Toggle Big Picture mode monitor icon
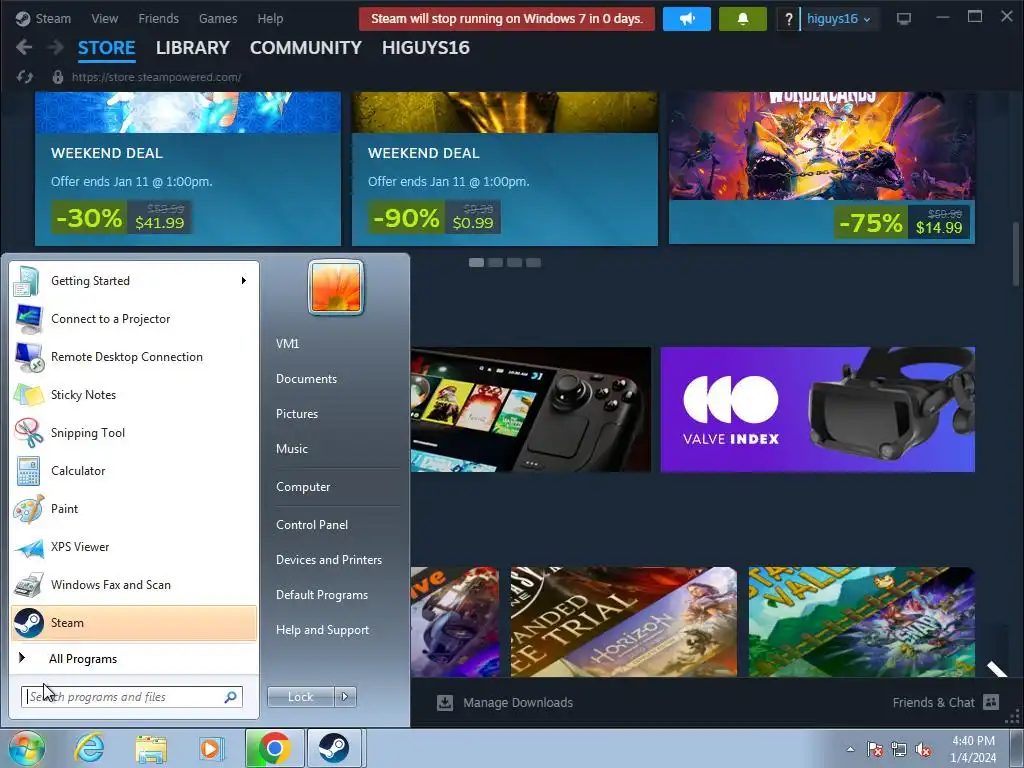Image resolution: width=1024 pixels, height=768 pixels. click(x=904, y=19)
